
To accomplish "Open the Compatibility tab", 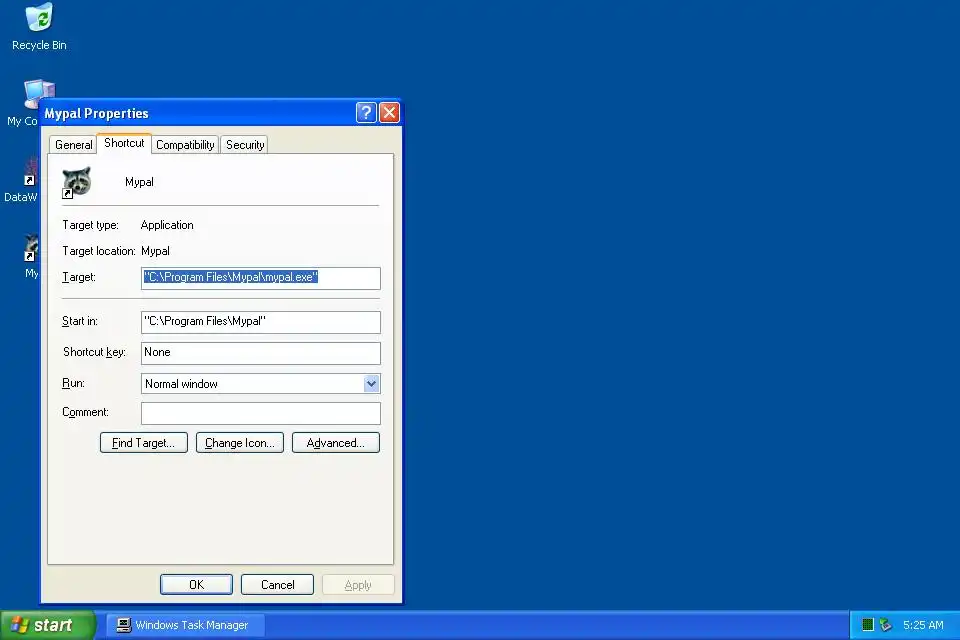I will 185,145.
